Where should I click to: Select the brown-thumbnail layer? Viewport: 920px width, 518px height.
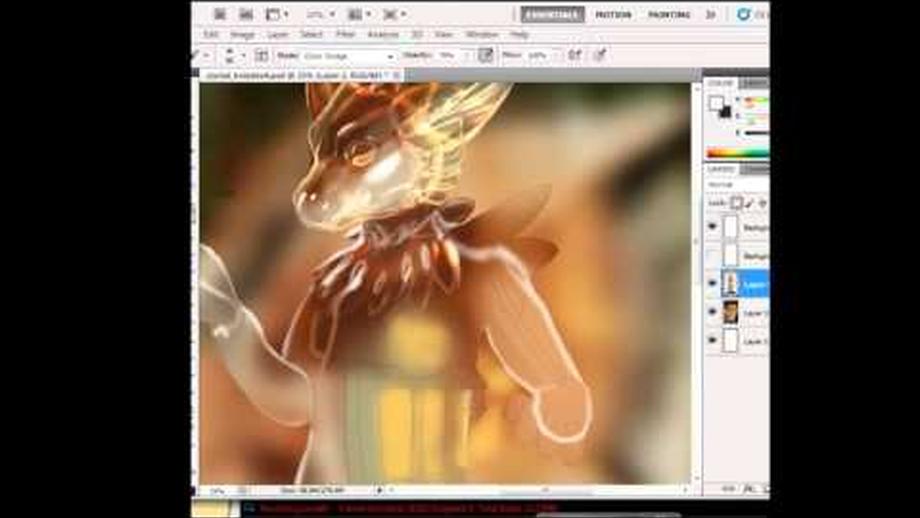coord(730,312)
